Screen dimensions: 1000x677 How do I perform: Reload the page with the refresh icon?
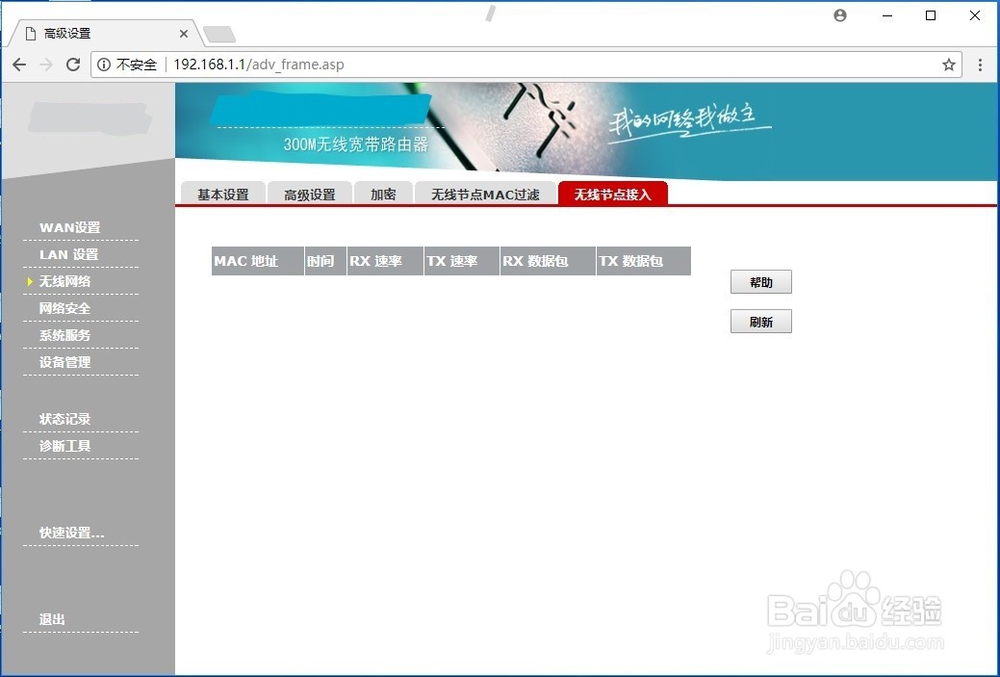coord(73,64)
